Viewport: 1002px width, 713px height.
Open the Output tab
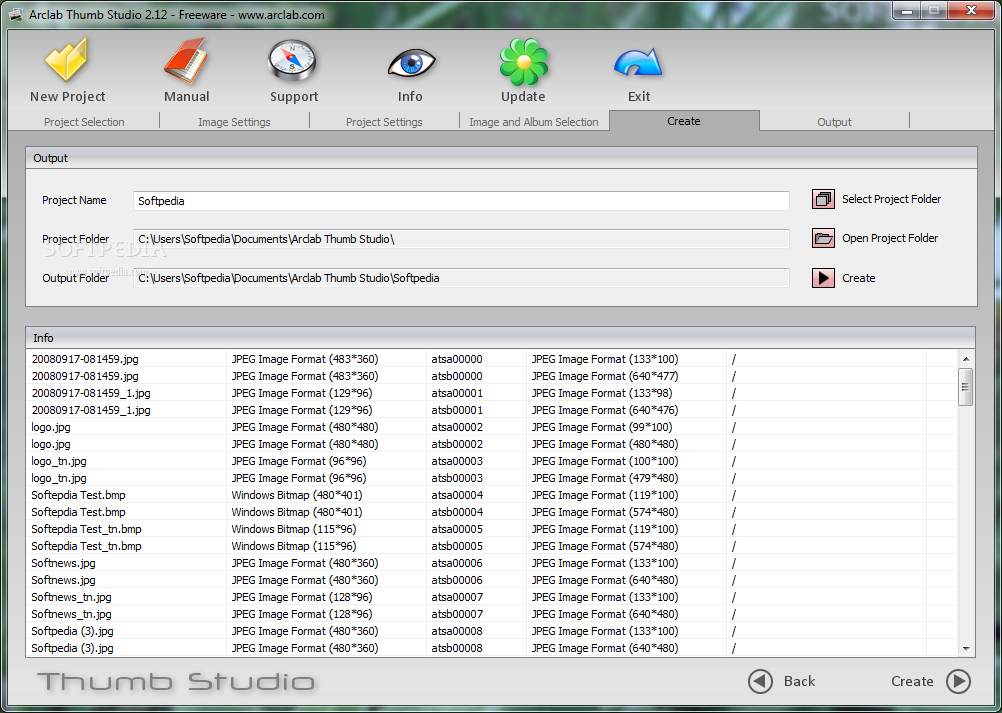click(x=834, y=121)
